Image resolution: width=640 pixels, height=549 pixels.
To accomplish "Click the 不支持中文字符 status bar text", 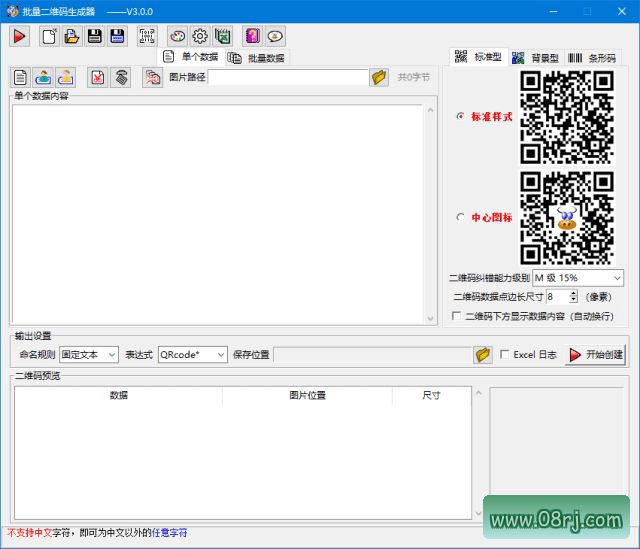I will click(x=39, y=533).
